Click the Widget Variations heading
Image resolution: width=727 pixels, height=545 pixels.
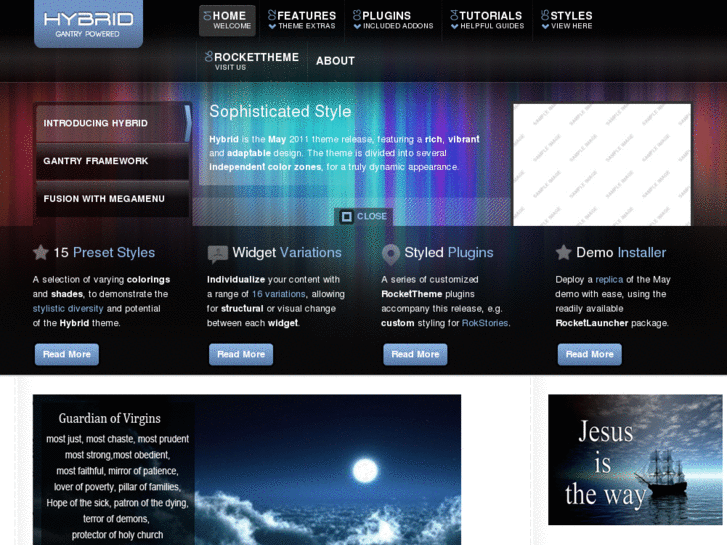click(x=287, y=252)
